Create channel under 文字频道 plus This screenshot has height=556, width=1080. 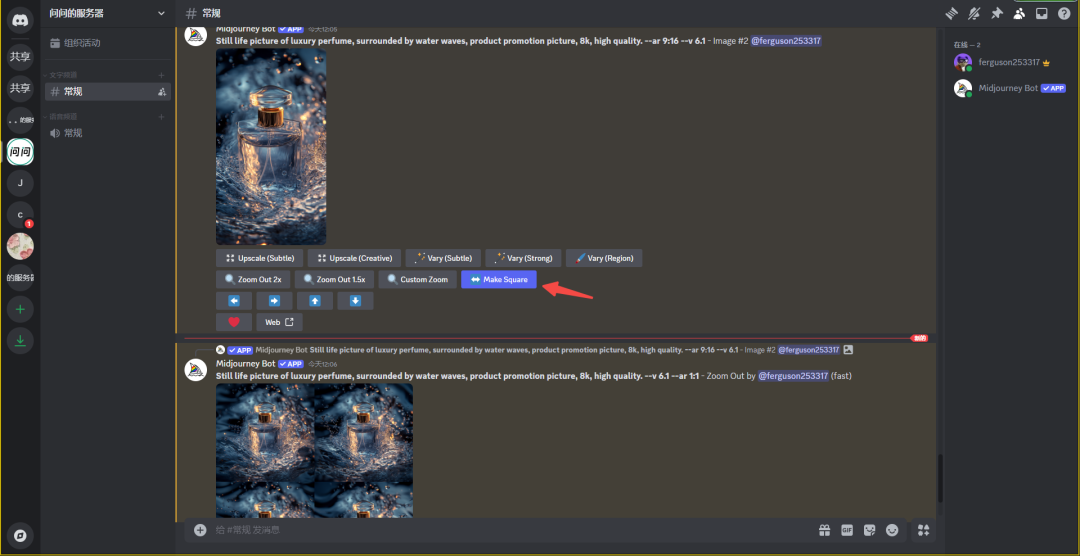click(162, 75)
